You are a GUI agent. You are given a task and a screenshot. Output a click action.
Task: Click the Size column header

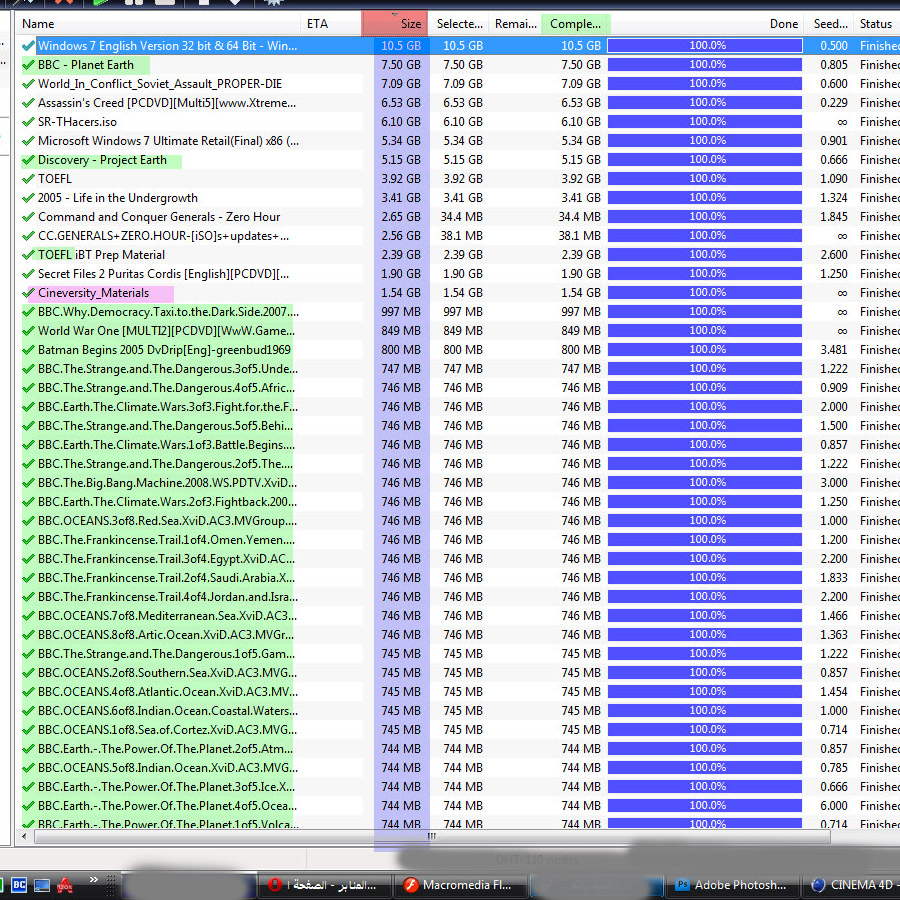[x=395, y=24]
